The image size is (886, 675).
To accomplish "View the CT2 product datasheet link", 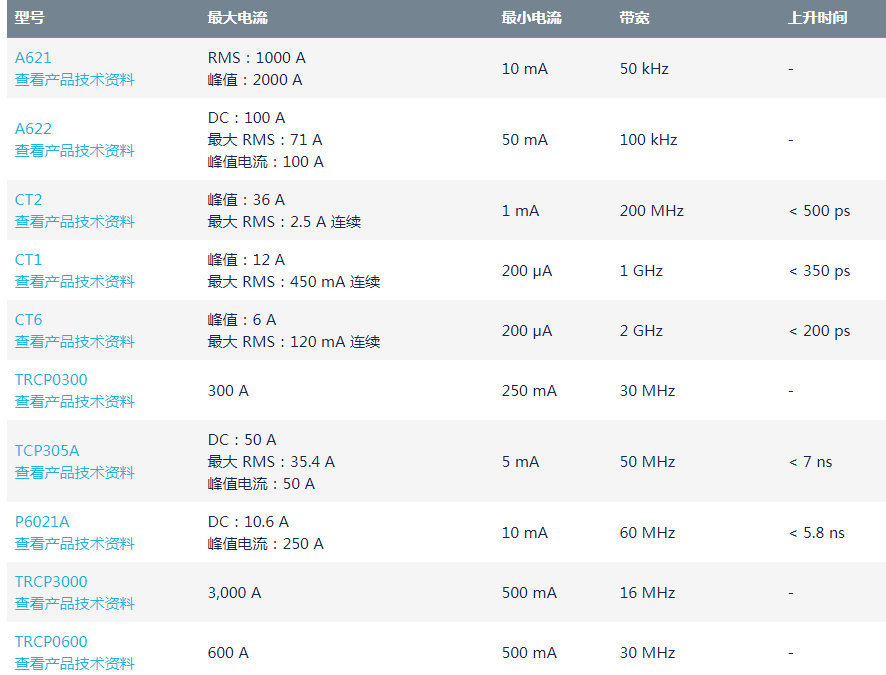I will 75,222.
